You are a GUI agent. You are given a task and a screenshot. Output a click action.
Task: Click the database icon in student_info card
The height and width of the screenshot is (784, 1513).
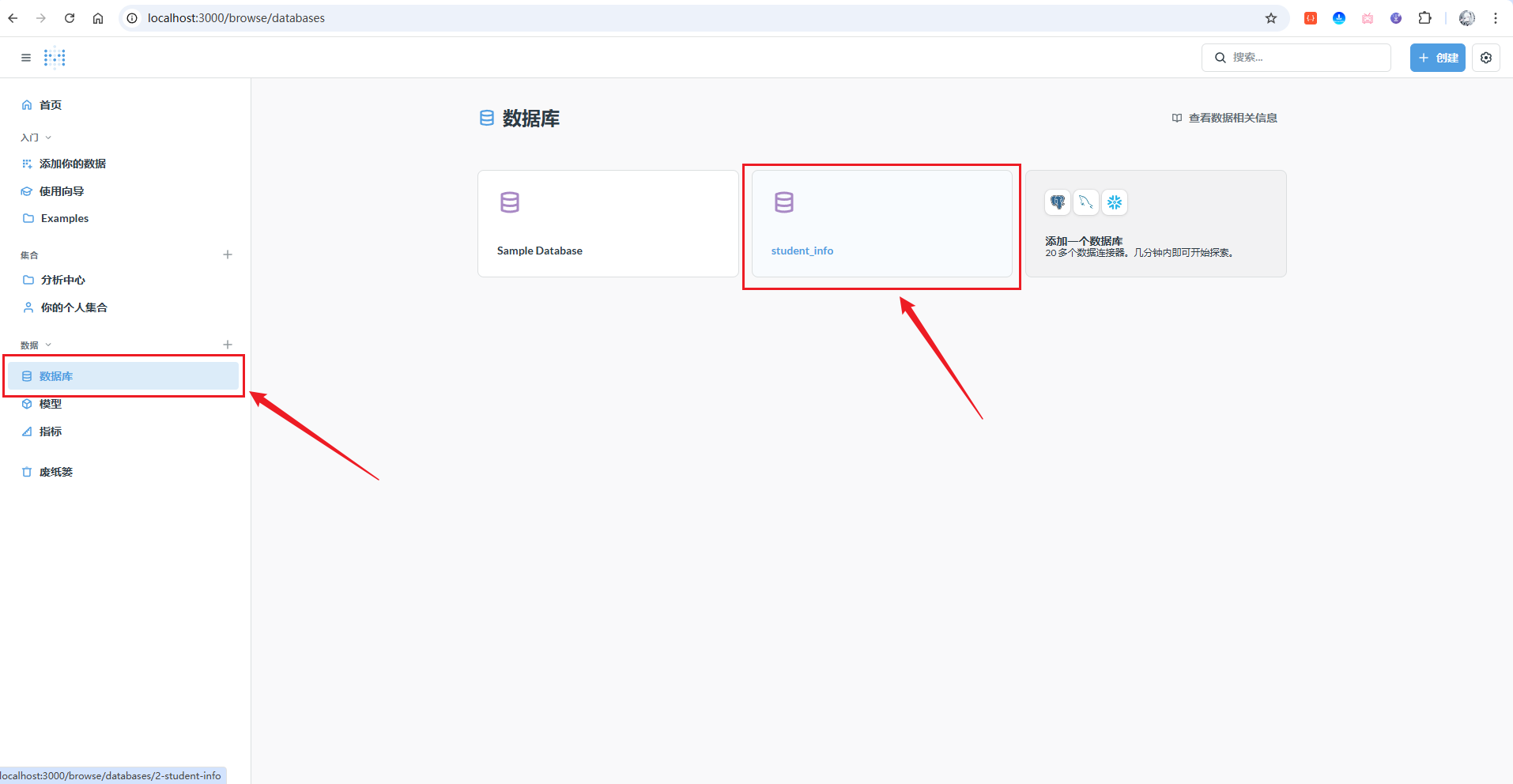(783, 202)
